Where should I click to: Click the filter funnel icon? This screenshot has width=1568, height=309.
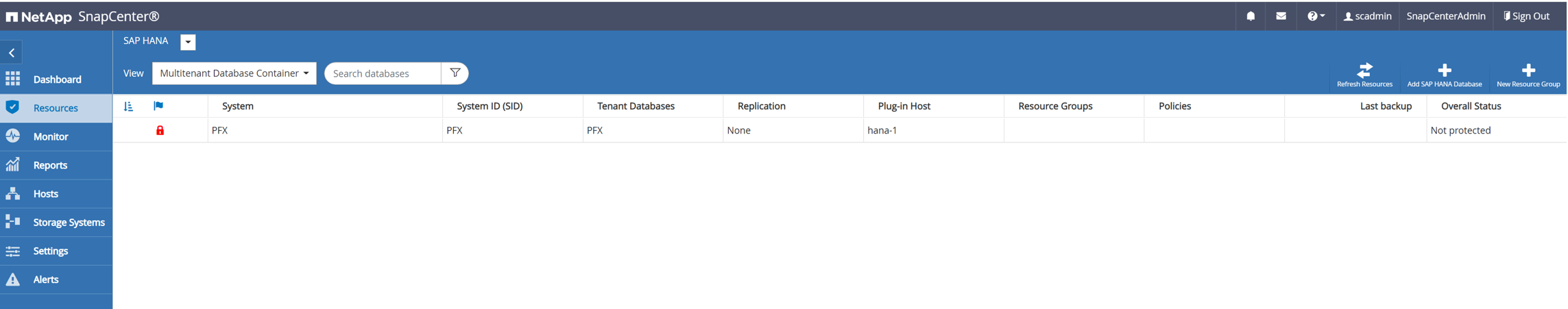tap(455, 73)
